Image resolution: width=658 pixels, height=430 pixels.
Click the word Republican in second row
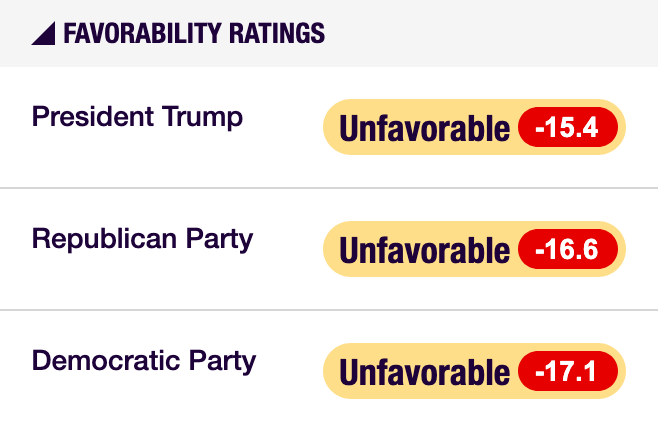pyautogui.click(x=104, y=239)
